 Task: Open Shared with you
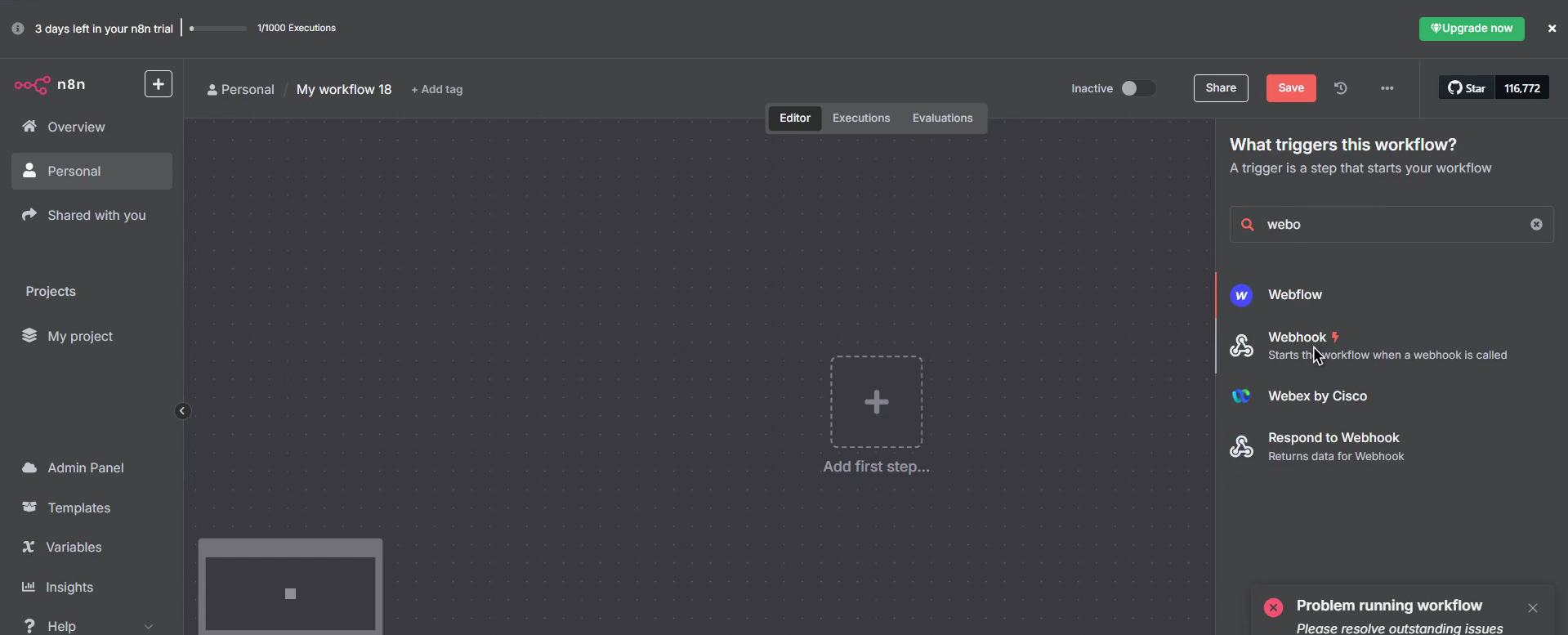[x=92, y=216]
